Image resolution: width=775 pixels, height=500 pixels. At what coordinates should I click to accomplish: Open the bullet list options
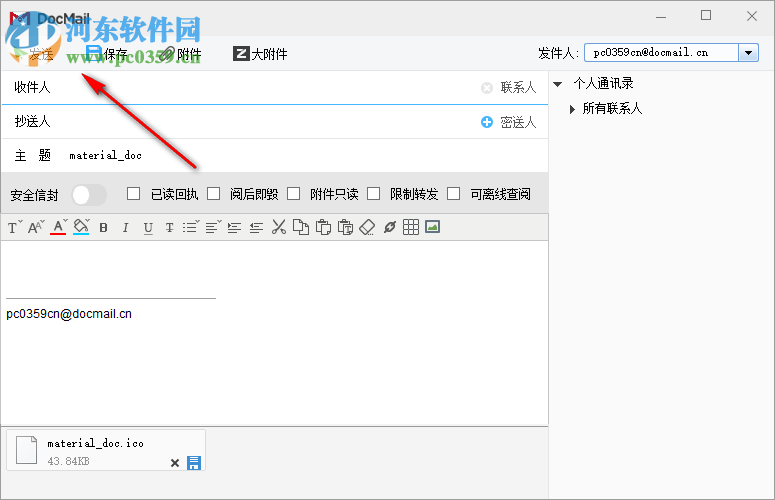tap(191, 227)
